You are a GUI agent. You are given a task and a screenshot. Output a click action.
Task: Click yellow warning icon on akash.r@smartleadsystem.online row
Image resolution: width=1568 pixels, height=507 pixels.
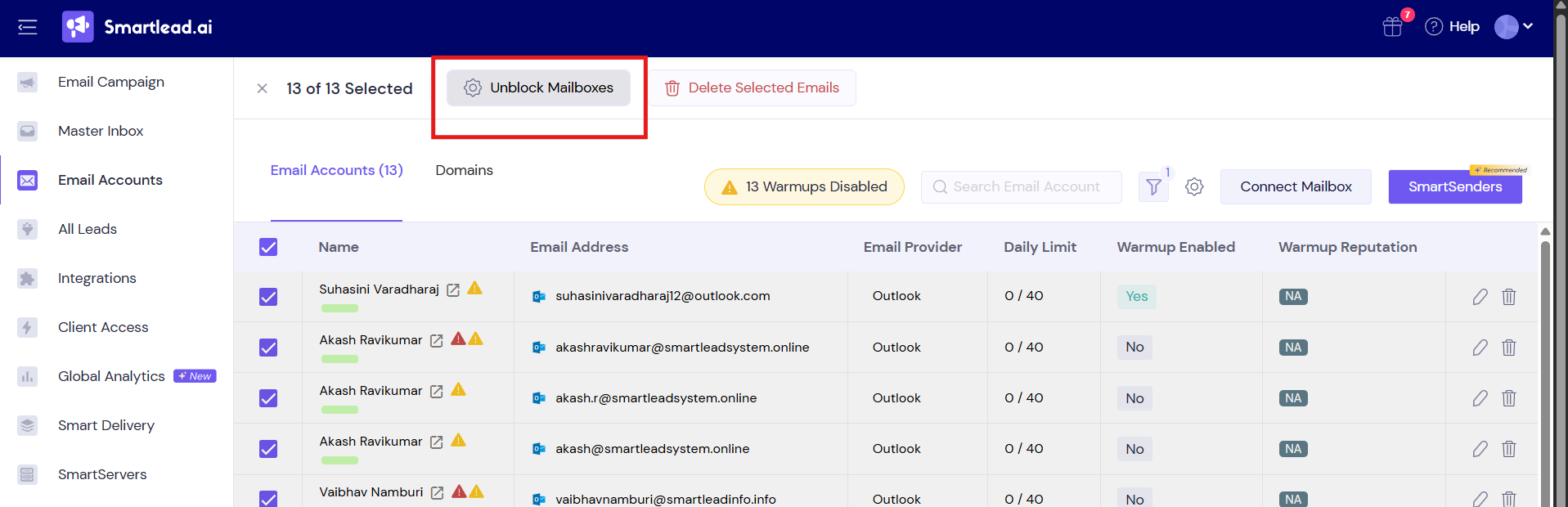459,389
